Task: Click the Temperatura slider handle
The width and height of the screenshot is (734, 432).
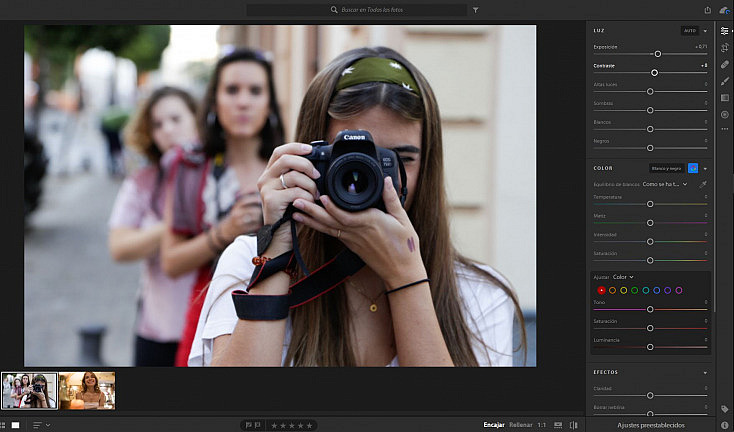Action: (650, 204)
